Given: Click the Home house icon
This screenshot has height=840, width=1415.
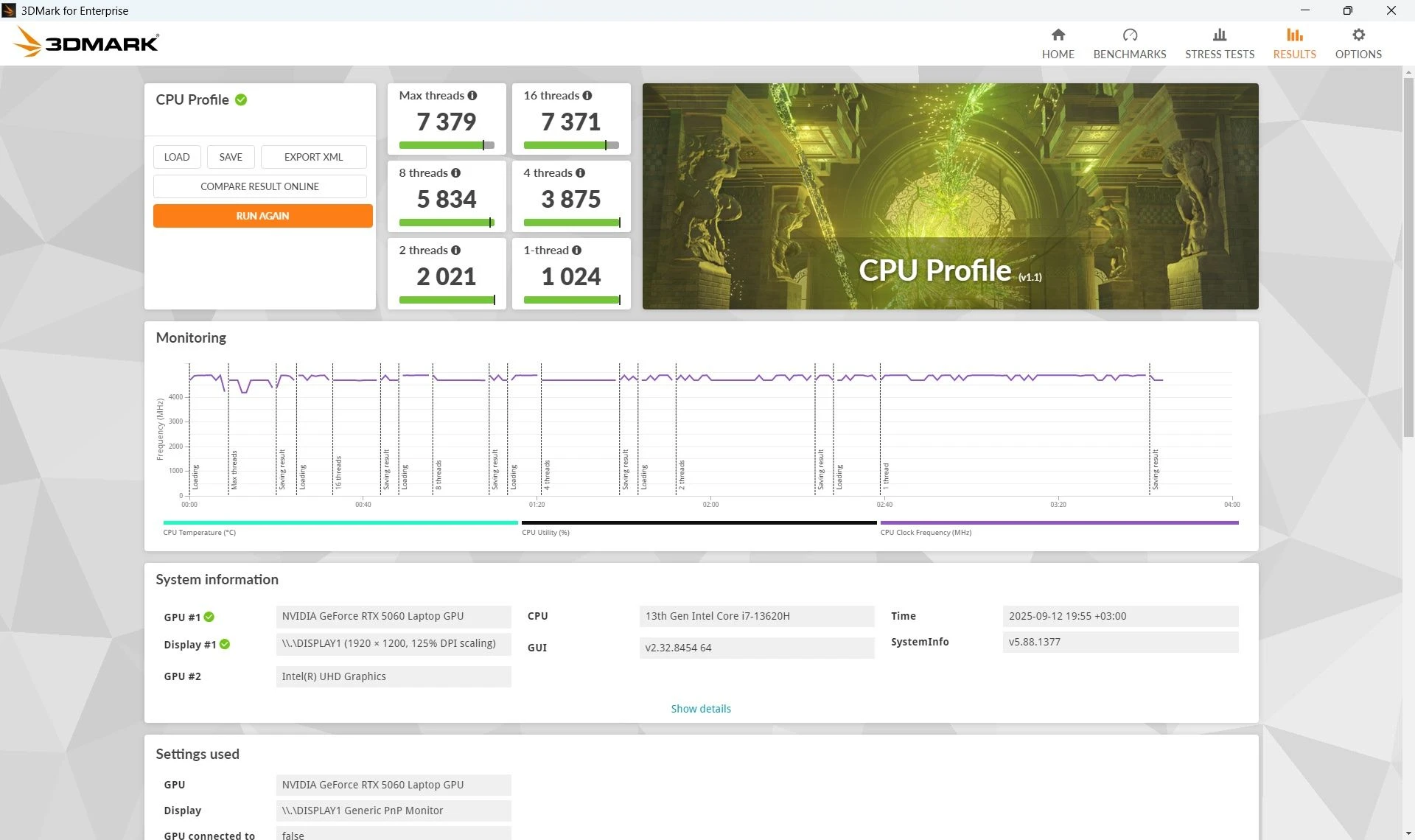Looking at the screenshot, I should pyautogui.click(x=1058, y=35).
